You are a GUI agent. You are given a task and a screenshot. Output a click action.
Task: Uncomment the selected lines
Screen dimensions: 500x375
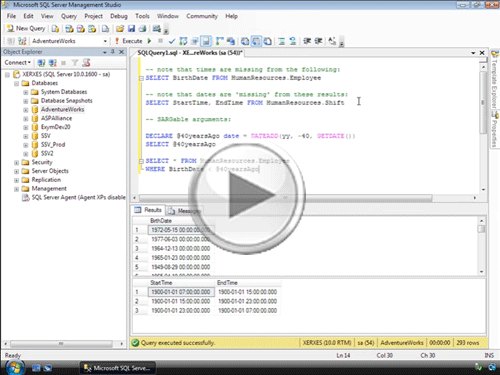[293, 41]
